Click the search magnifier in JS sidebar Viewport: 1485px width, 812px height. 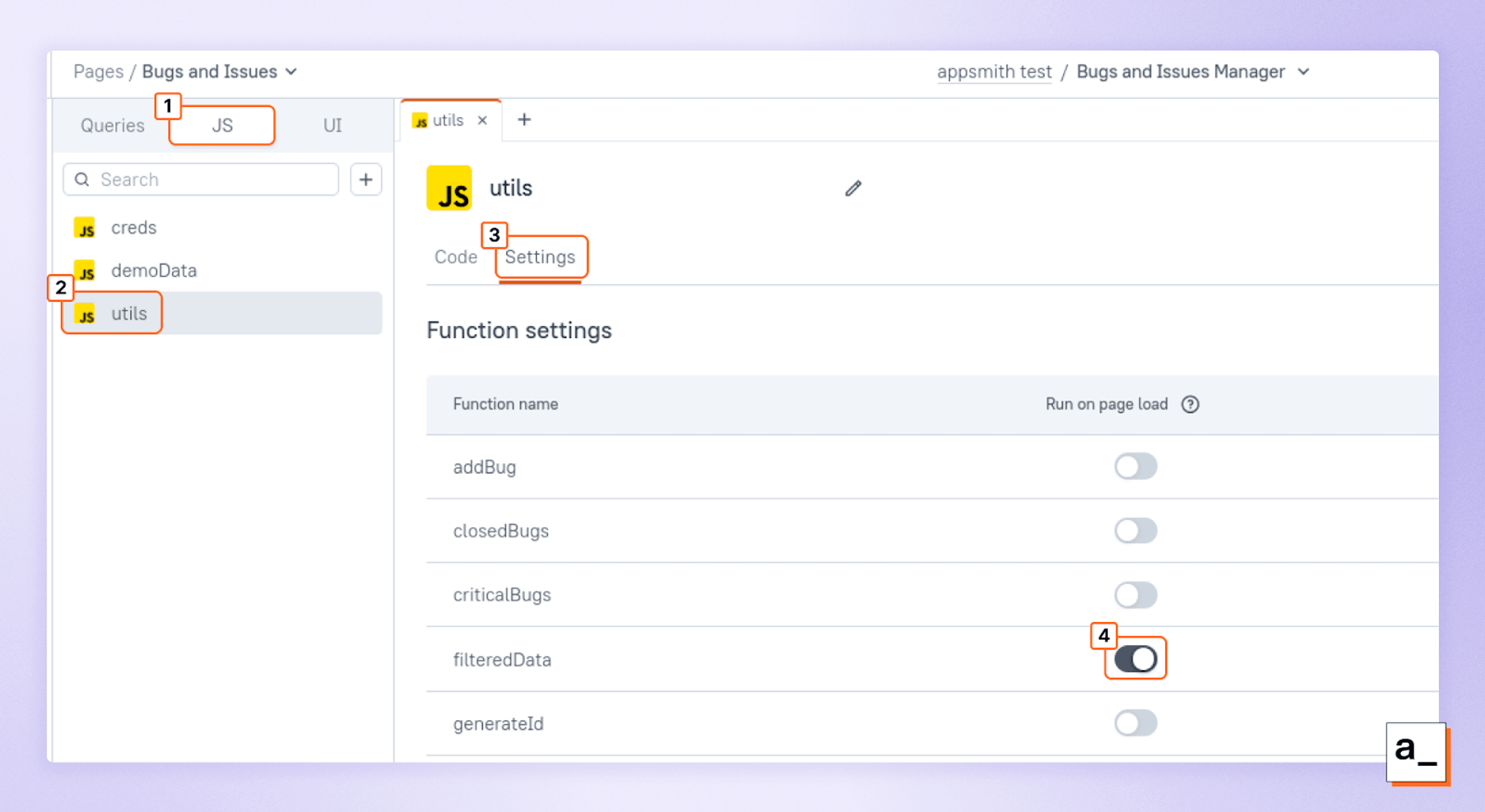coord(82,179)
